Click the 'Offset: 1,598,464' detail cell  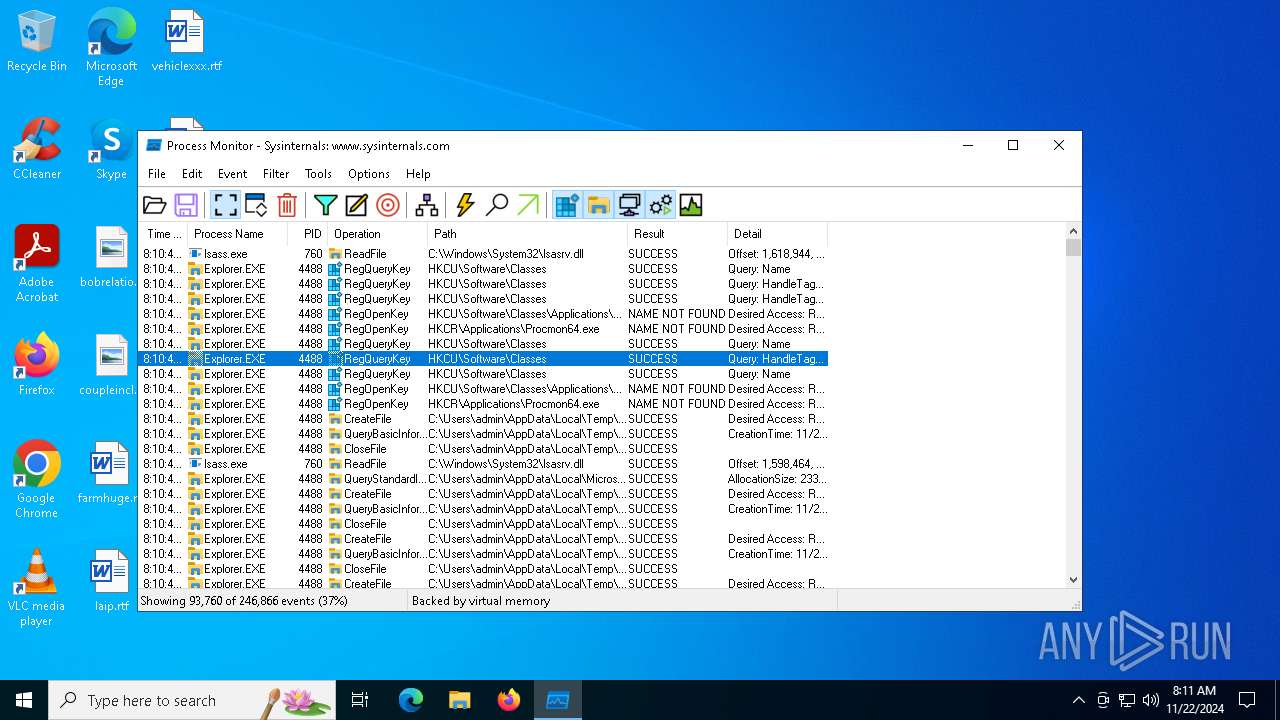click(x=777, y=464)
